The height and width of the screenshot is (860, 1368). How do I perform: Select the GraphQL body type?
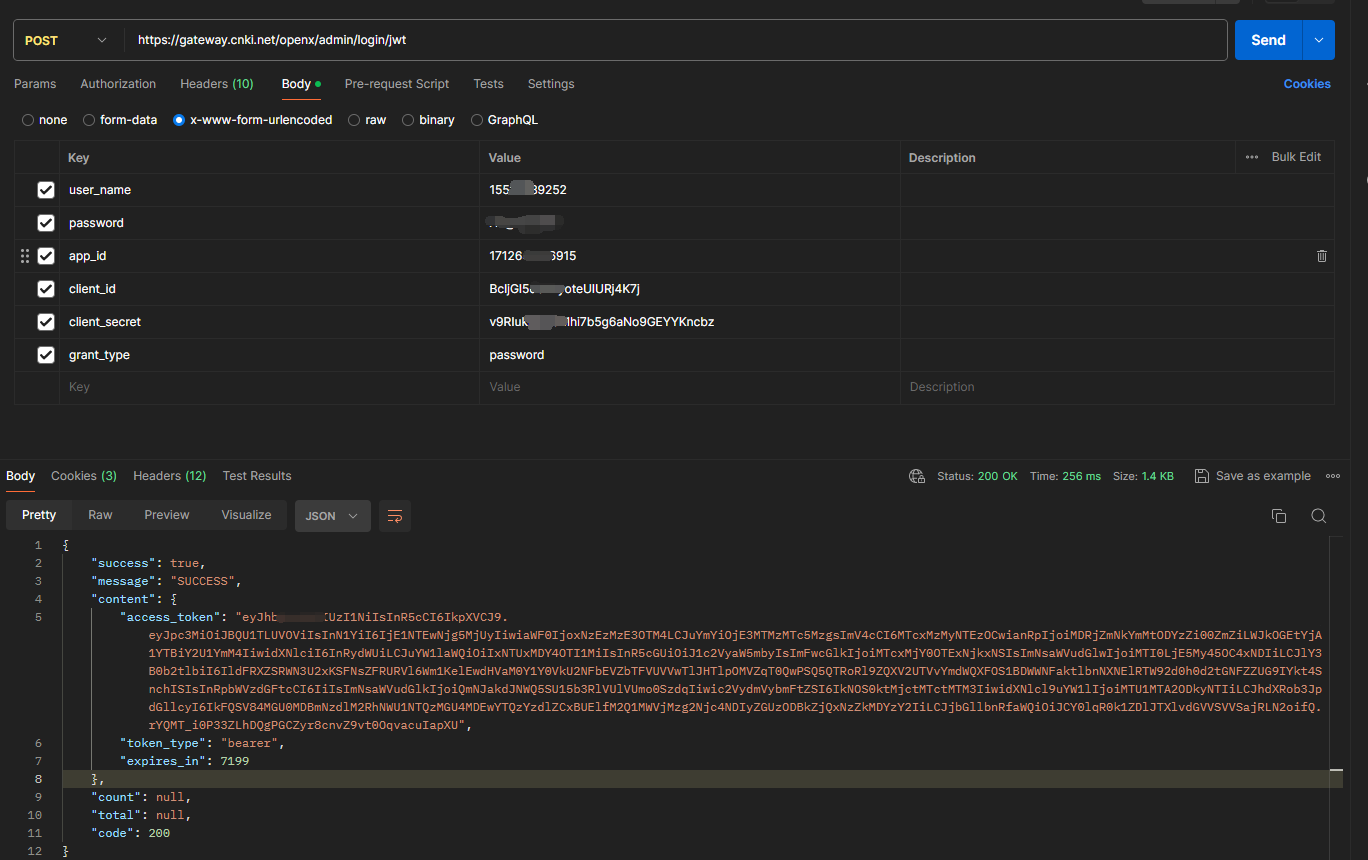[x=477, y=120]
